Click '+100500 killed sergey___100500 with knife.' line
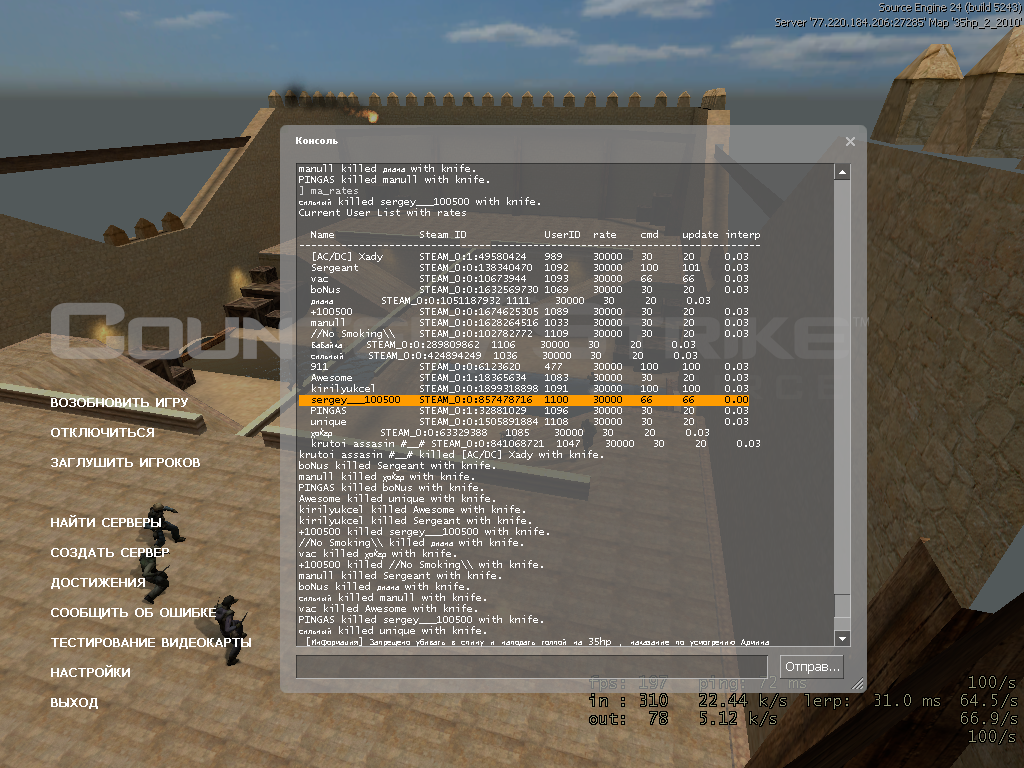 tap(424, 532)
